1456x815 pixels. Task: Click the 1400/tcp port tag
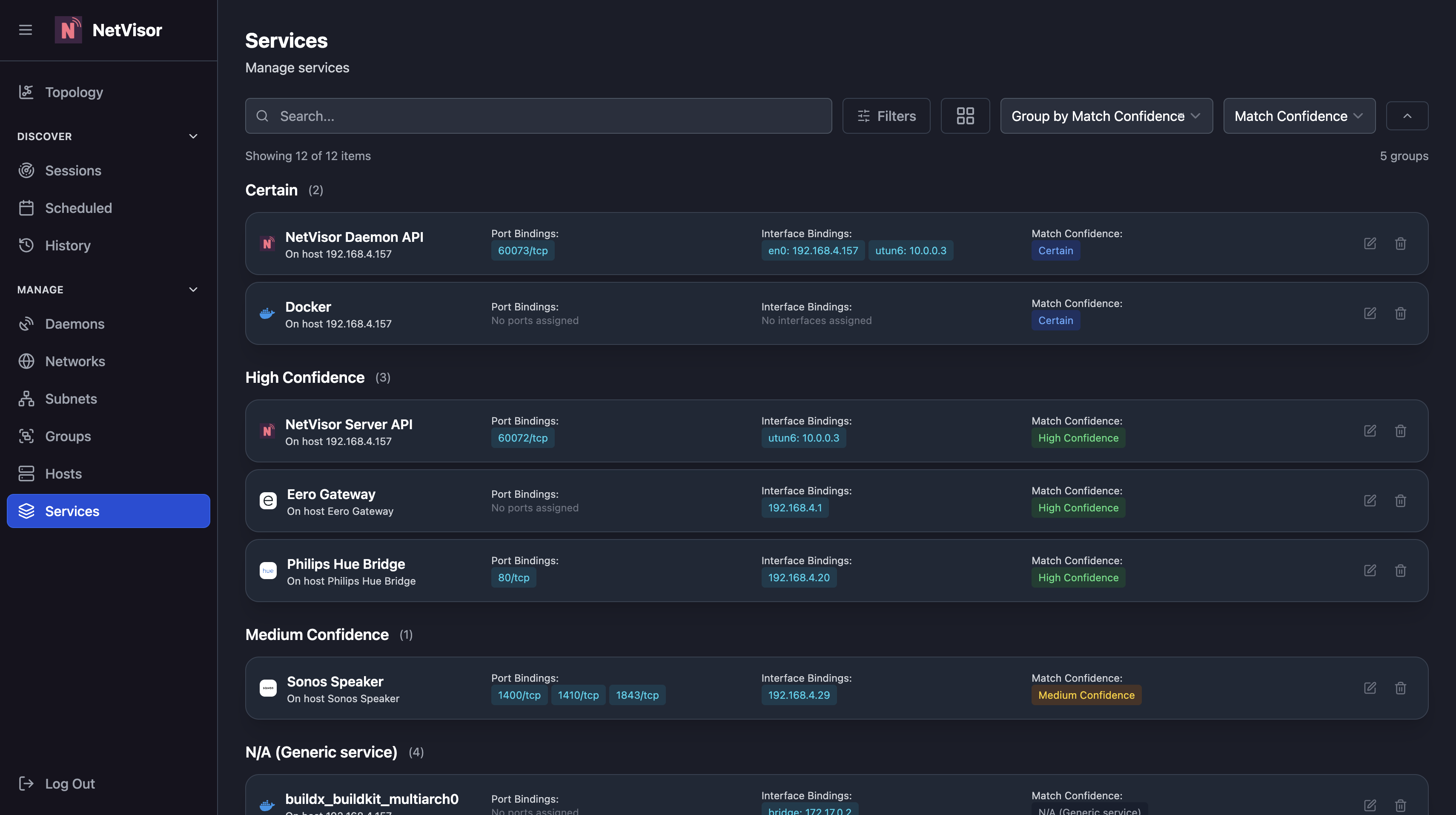[519, 696]
